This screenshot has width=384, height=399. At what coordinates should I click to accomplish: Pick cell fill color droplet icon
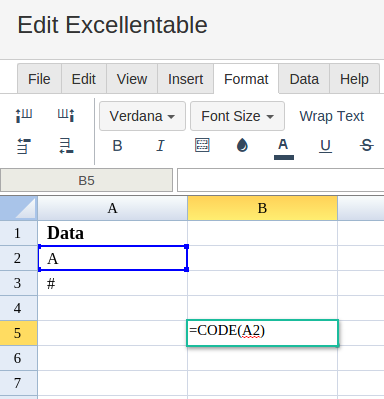[242, 145]
